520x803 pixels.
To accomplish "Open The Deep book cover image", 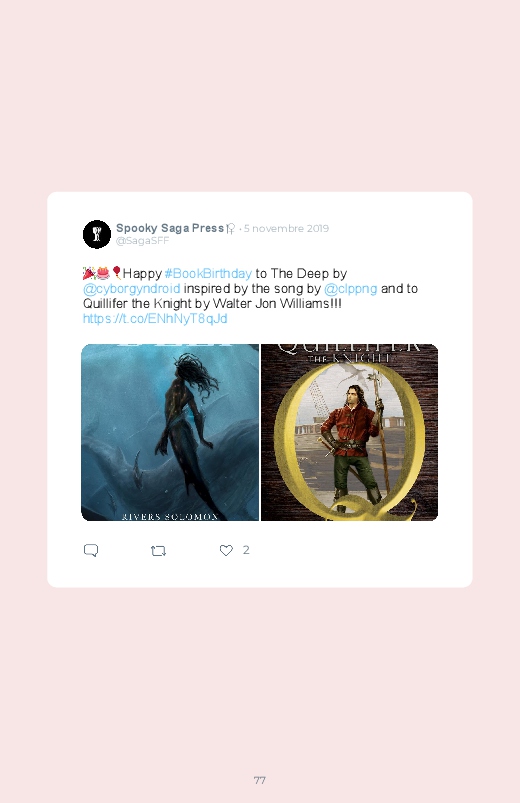I will pos(170,432).
